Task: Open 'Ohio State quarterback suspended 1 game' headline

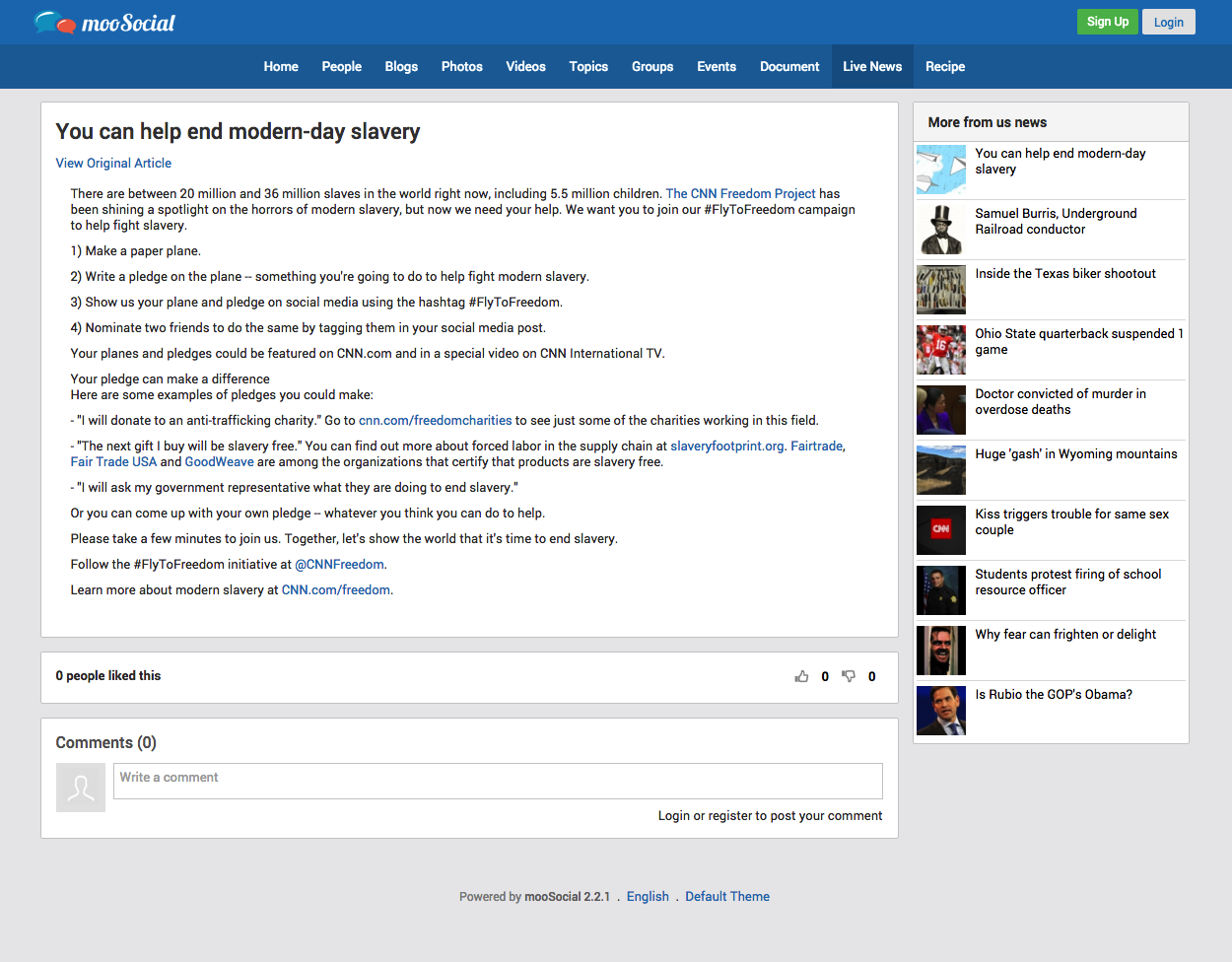Action: click(1079, 341)
